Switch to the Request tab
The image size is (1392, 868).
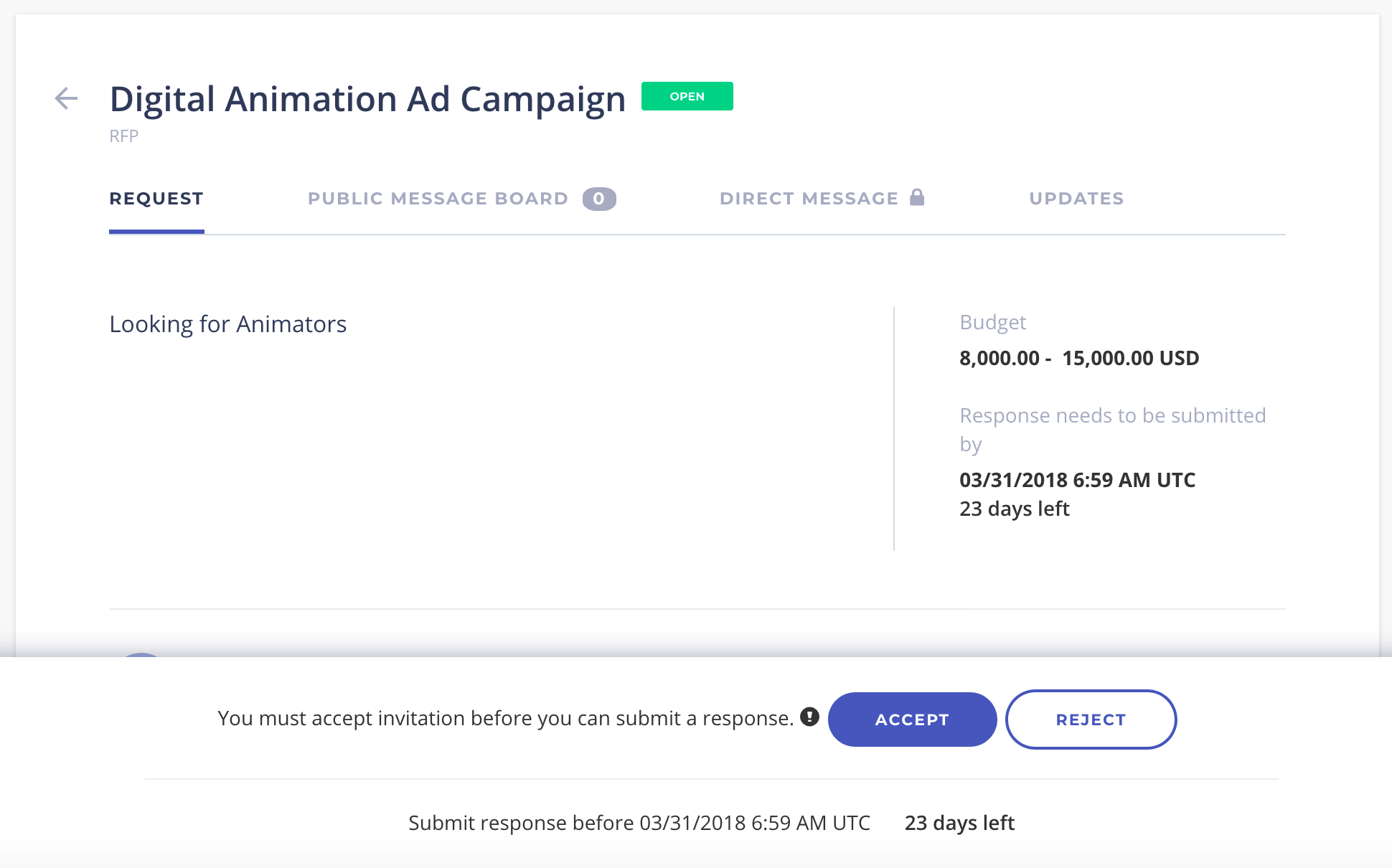tap(156, 199)
